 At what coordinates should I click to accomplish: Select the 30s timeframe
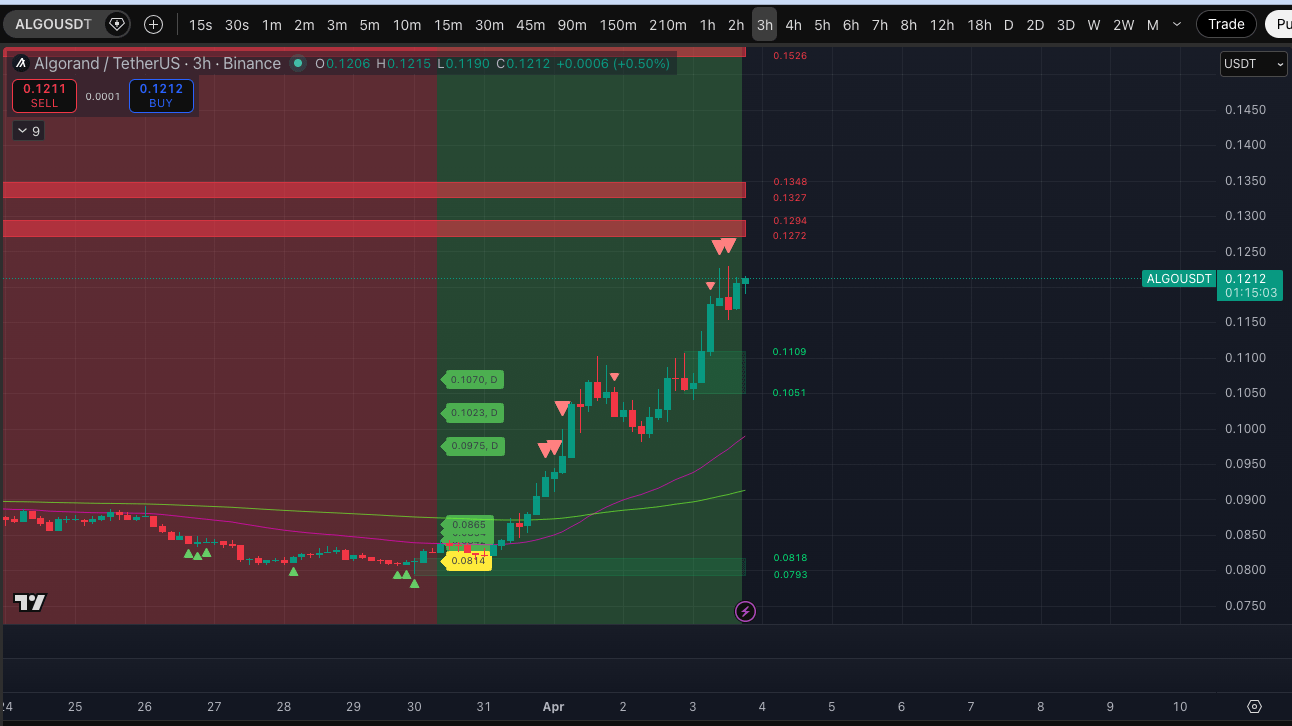tap(237, 25)
